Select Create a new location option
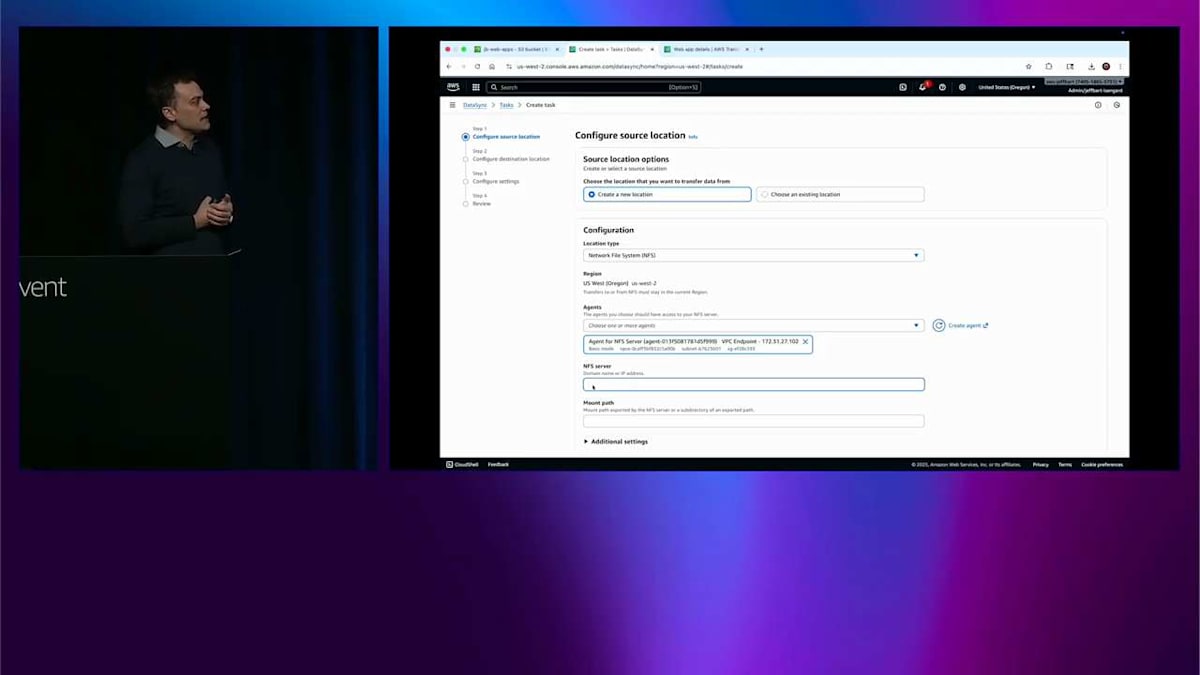Viewport: 1200px width, 675px height. tap(667, 195)
